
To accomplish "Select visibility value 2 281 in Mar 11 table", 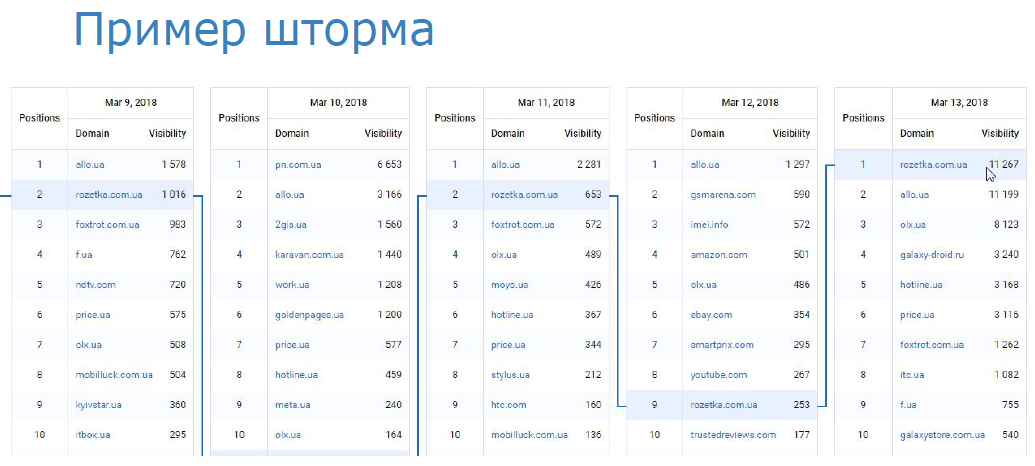I will coord(589,164).
